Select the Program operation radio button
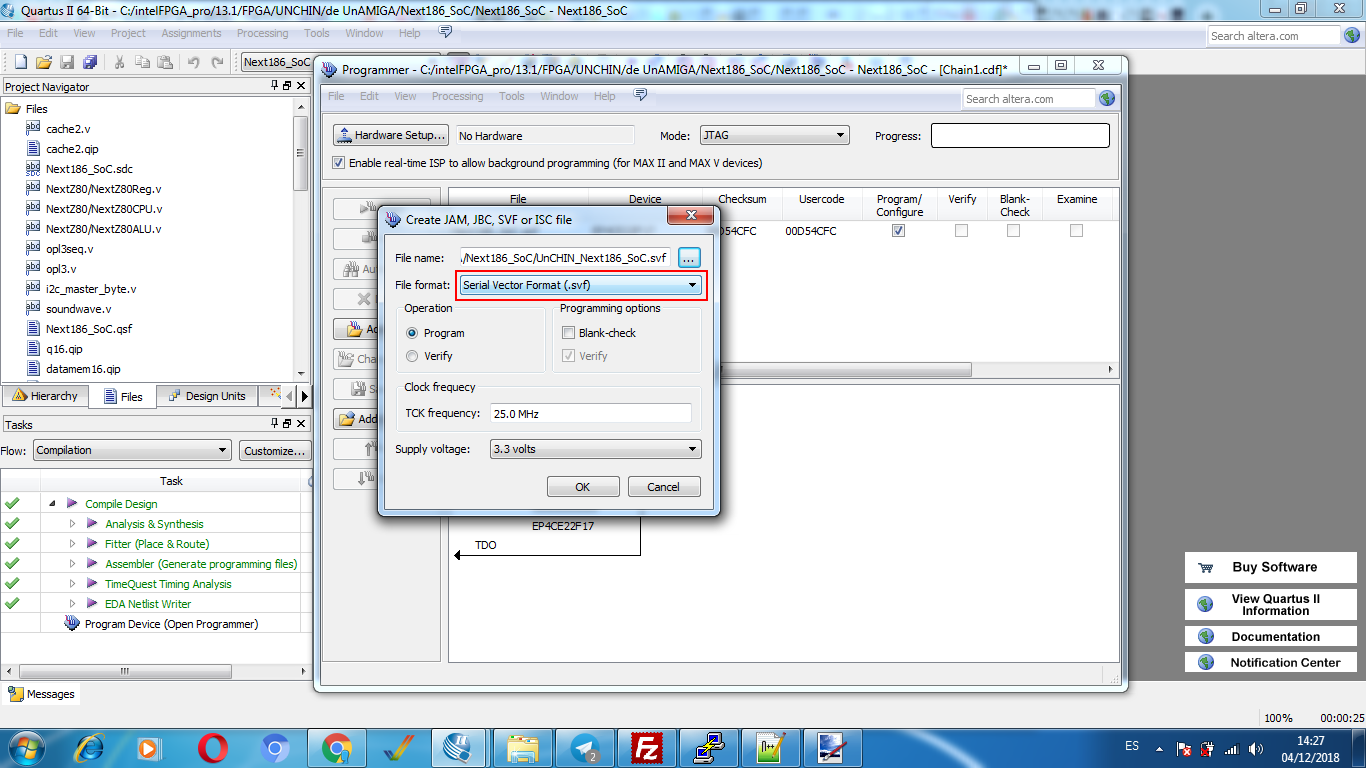1366x768 pixels. [x=412, y=333]
